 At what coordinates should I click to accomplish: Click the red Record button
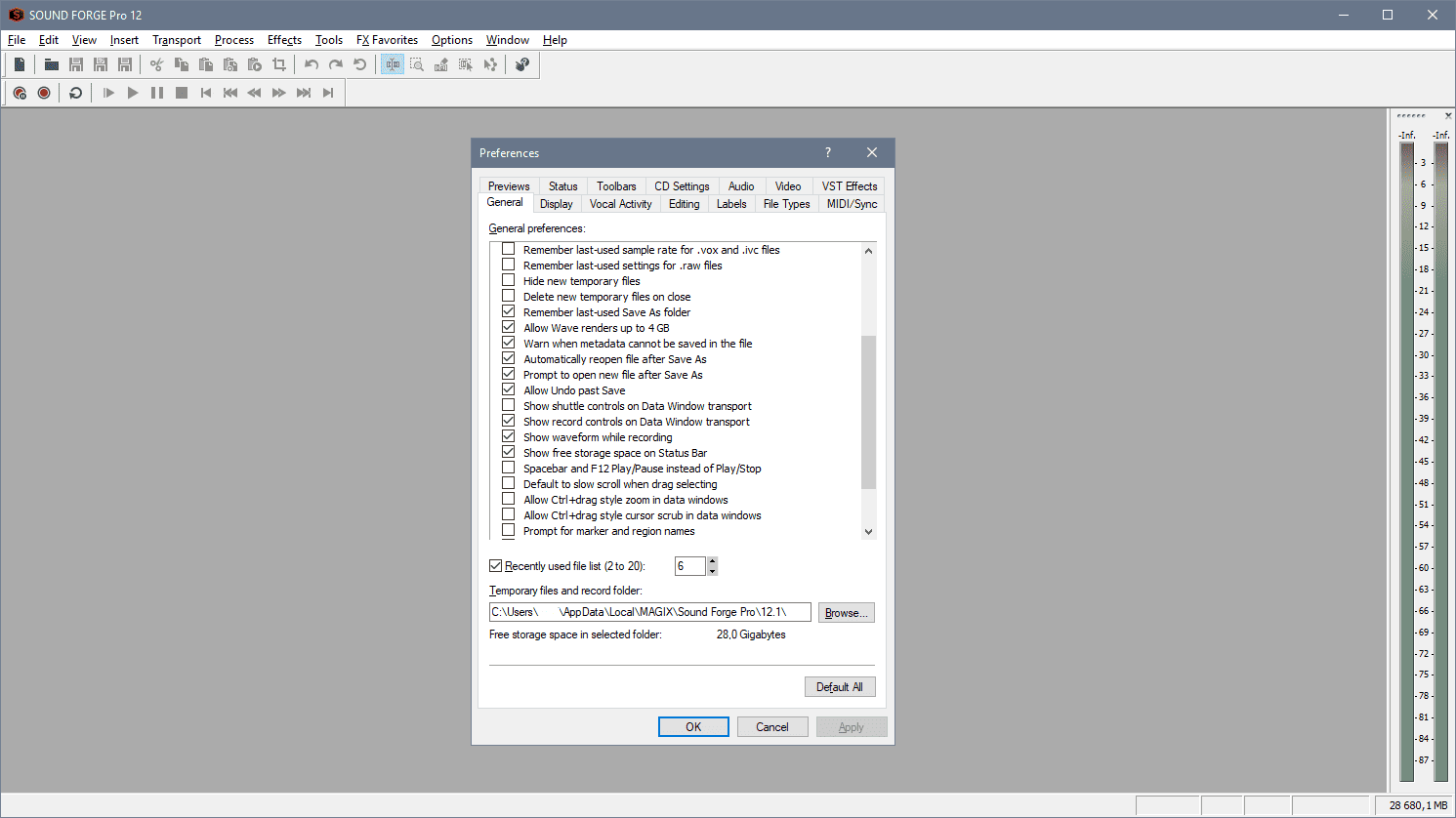pos(44,93)
